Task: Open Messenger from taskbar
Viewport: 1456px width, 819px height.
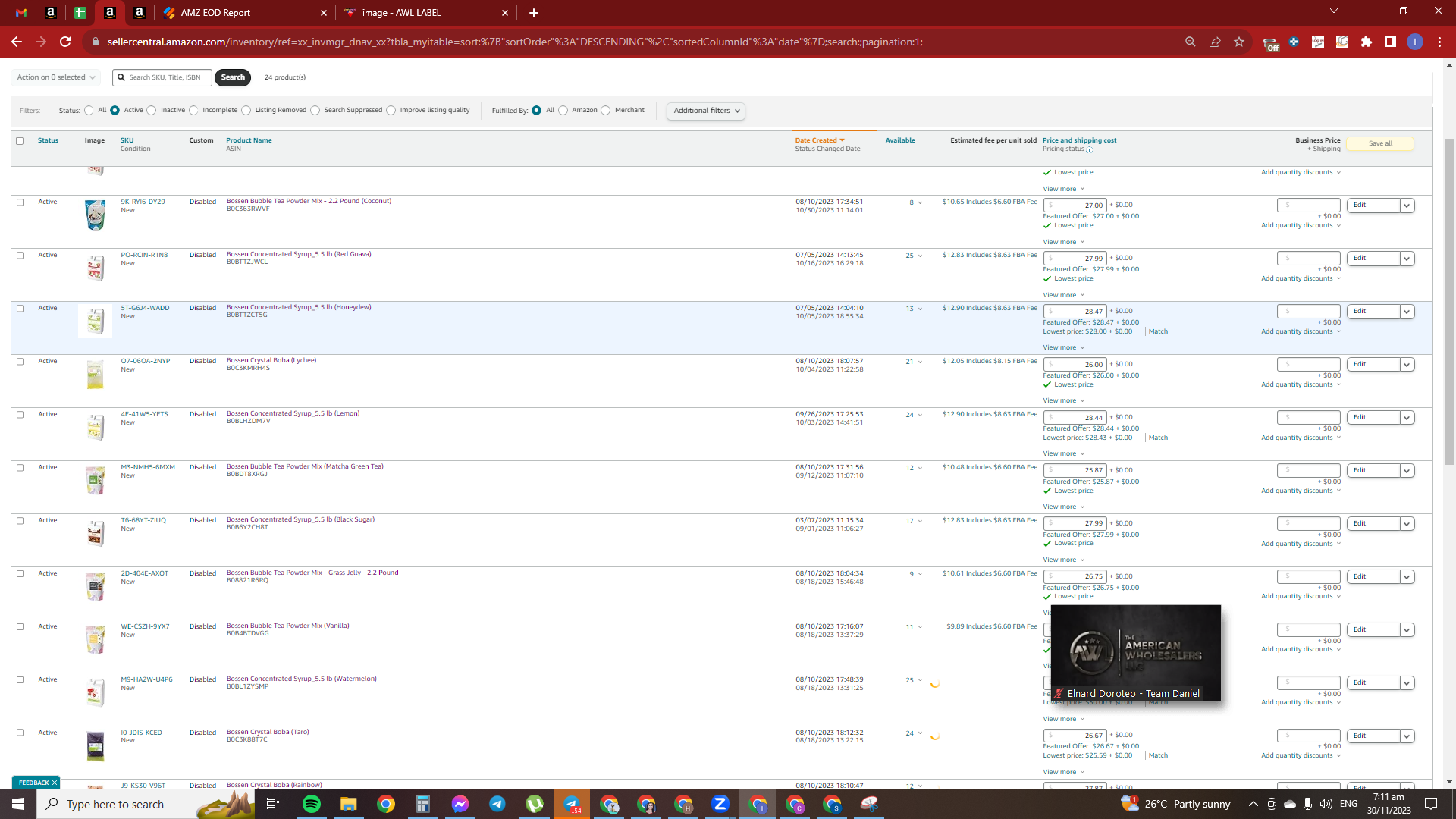Action: click(460, 804)
